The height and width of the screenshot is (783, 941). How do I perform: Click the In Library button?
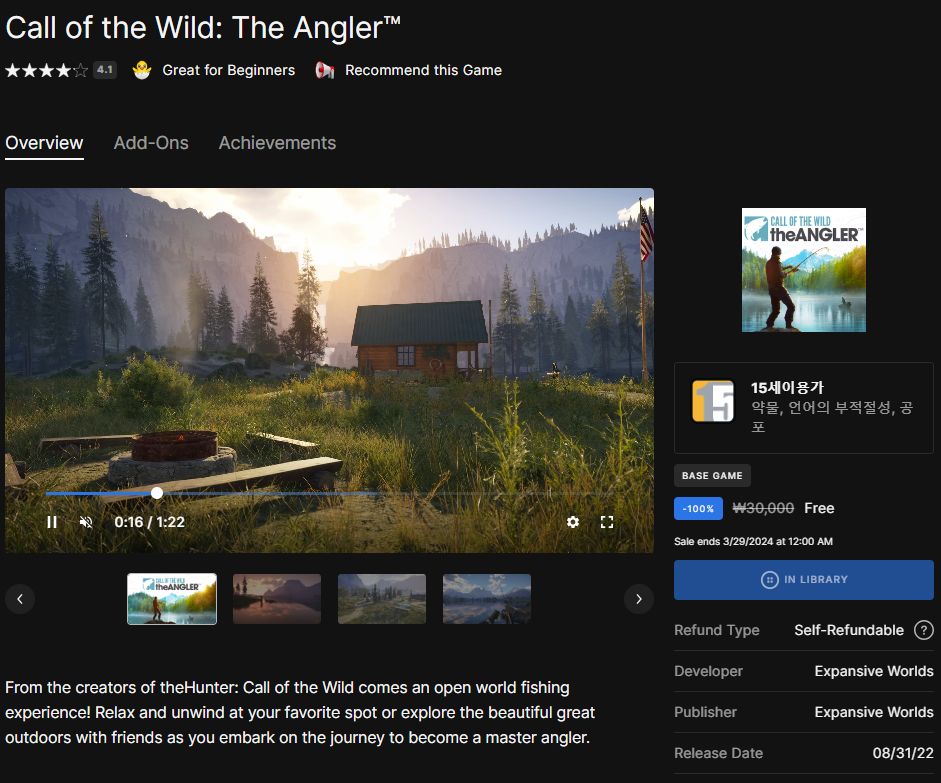804,580
